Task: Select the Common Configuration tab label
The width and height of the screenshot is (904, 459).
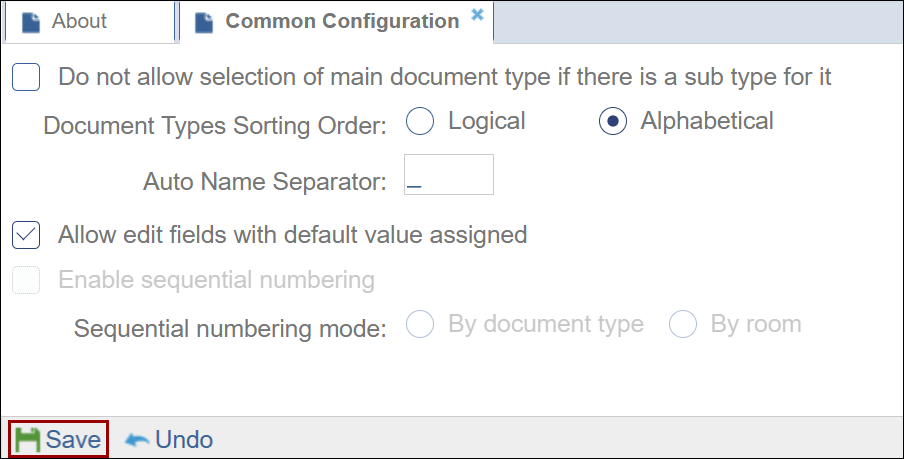Action: pyautogui.click(x=342, y=21)
